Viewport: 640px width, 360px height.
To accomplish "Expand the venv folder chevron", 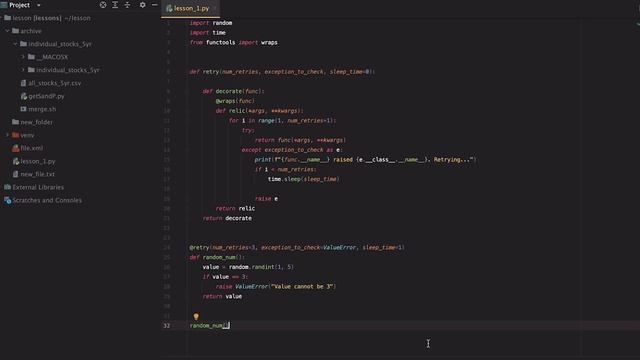I will coord(7,135).
